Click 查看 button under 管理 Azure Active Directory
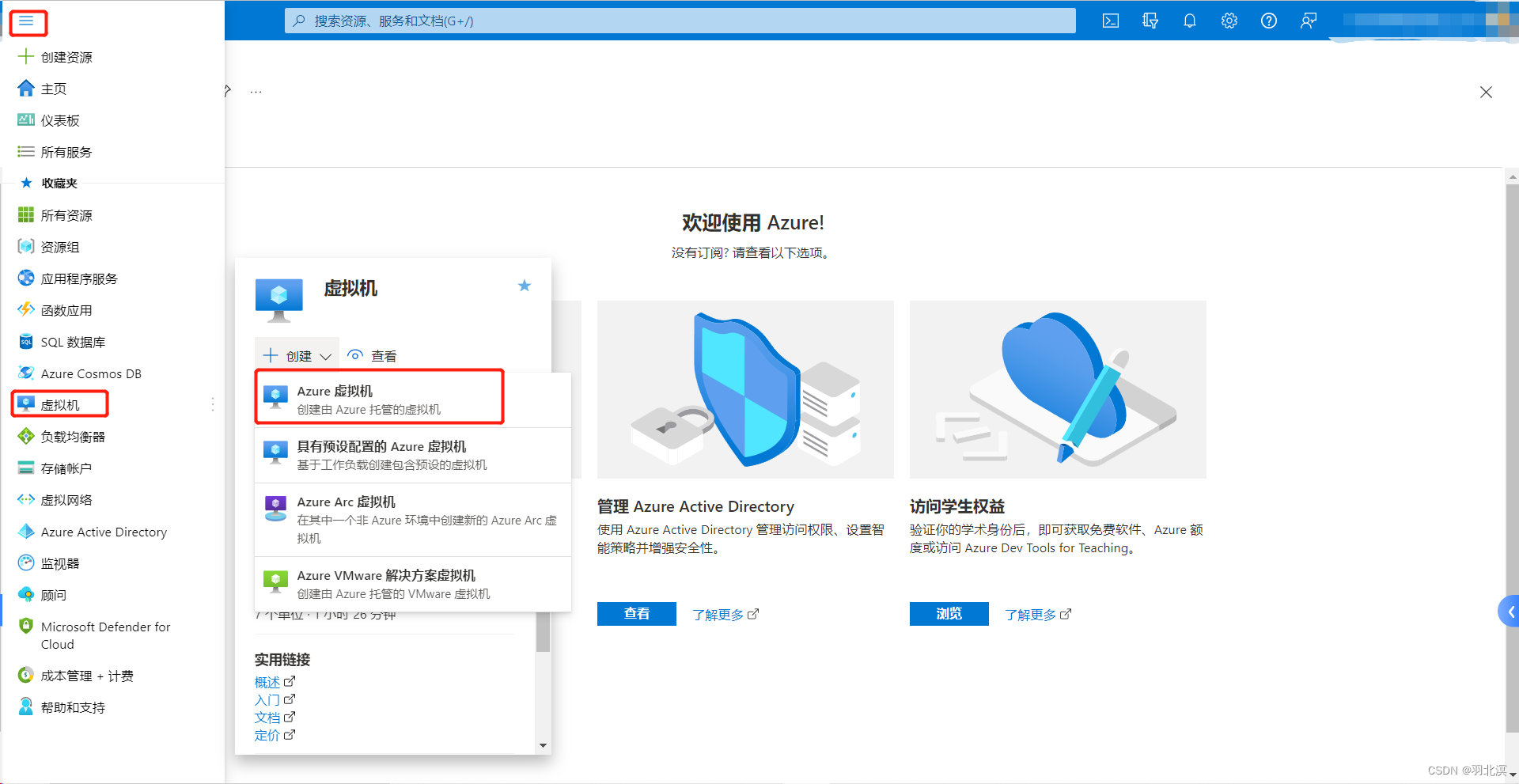Viewport: 1519px width, 784px height. pyautogui.click(x=637, y=614)
